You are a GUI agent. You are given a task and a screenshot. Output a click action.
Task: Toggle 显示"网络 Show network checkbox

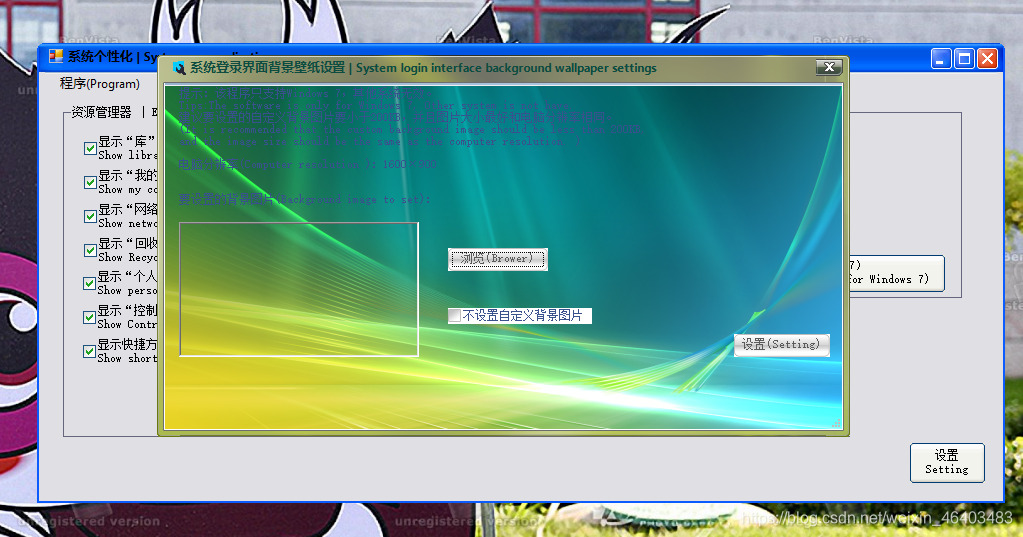pyautogui.click(x=91, y=216)
